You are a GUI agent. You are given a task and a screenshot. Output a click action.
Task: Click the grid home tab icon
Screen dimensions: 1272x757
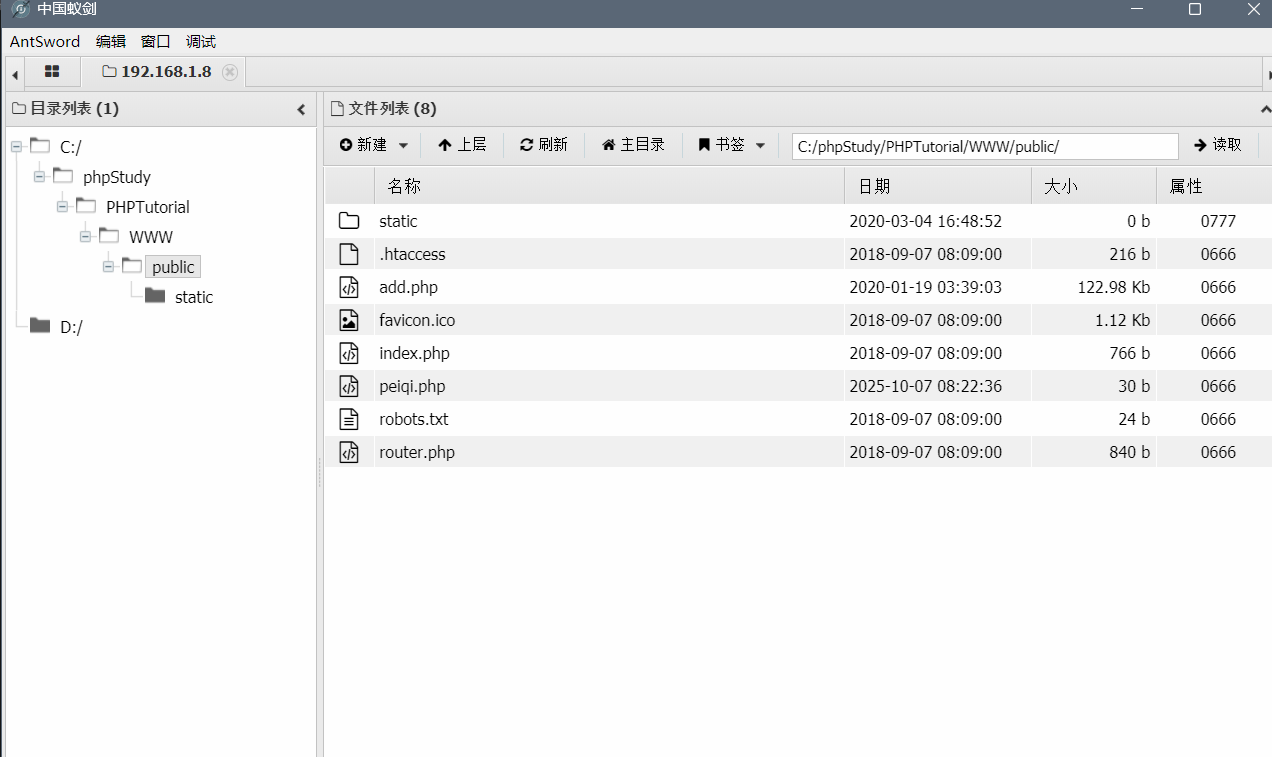click(x=52, y=72)
